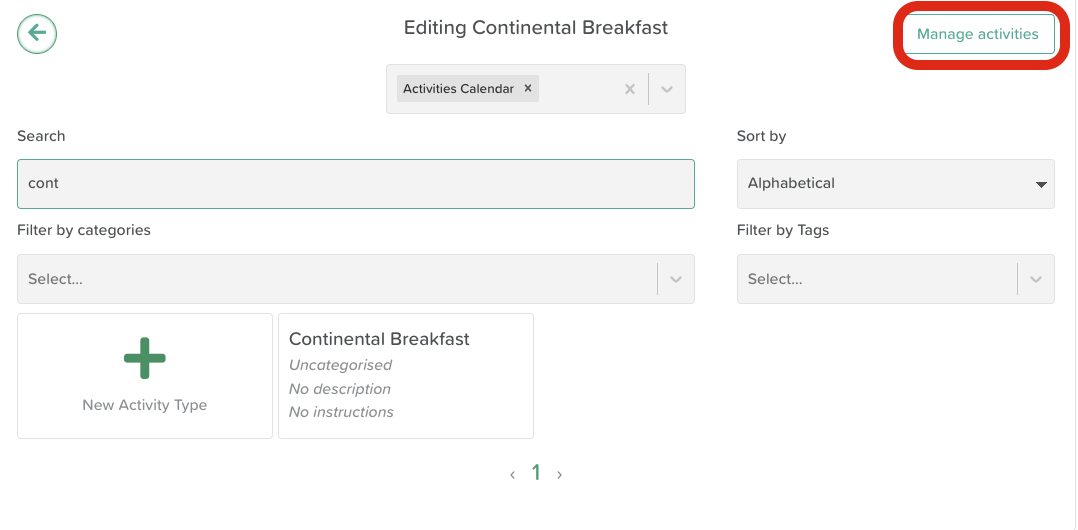Open the Alphabetical sort dropdown
The height and width of the screenshot is (530, 1078).
tap(895, 184)
